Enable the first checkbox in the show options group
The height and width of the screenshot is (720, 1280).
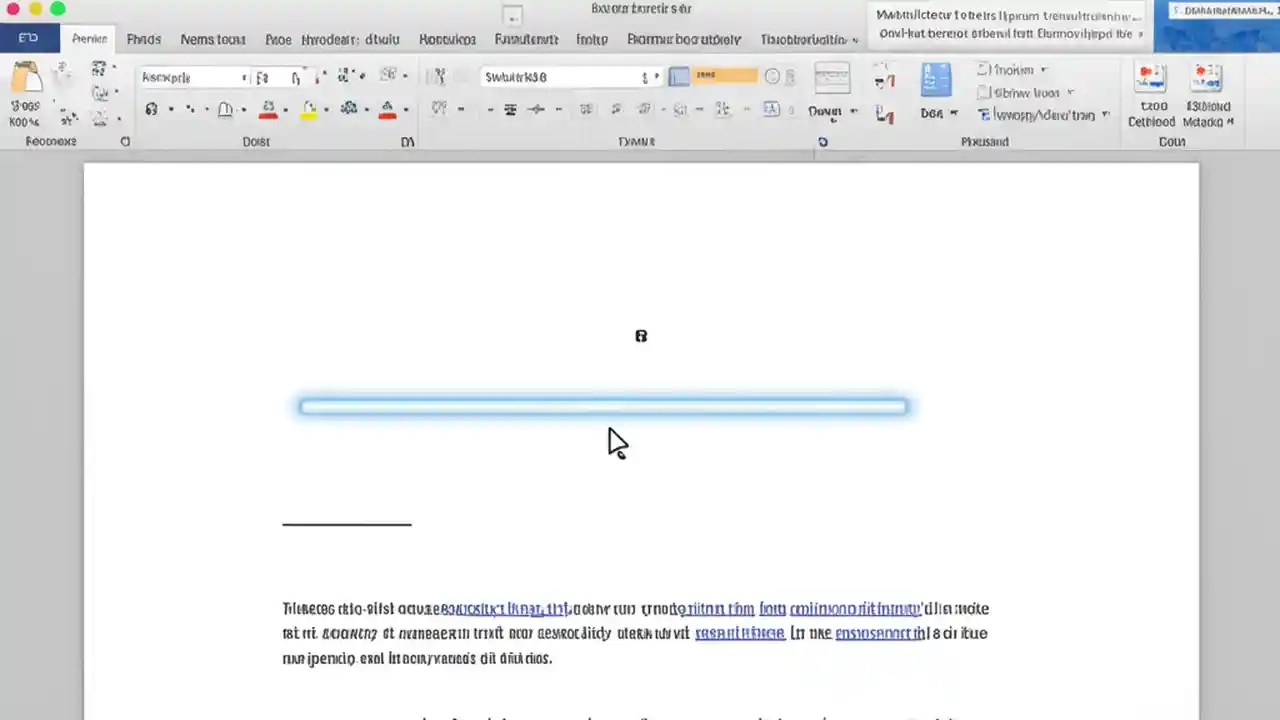tap(982, 69)
